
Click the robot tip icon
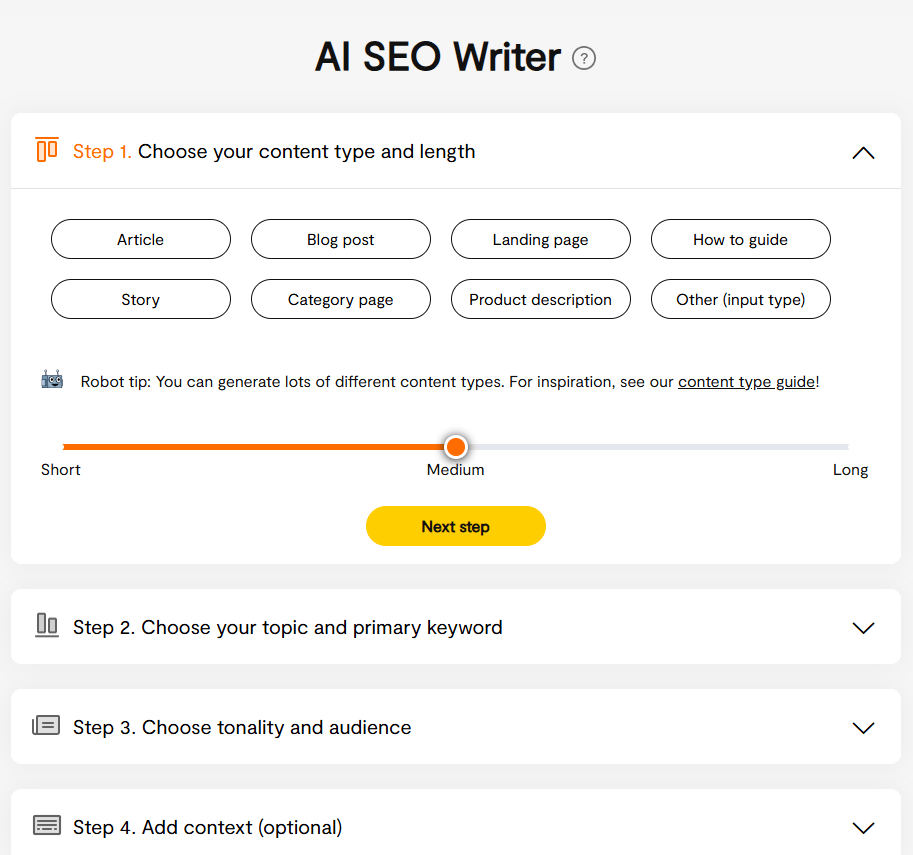(50, 380)
